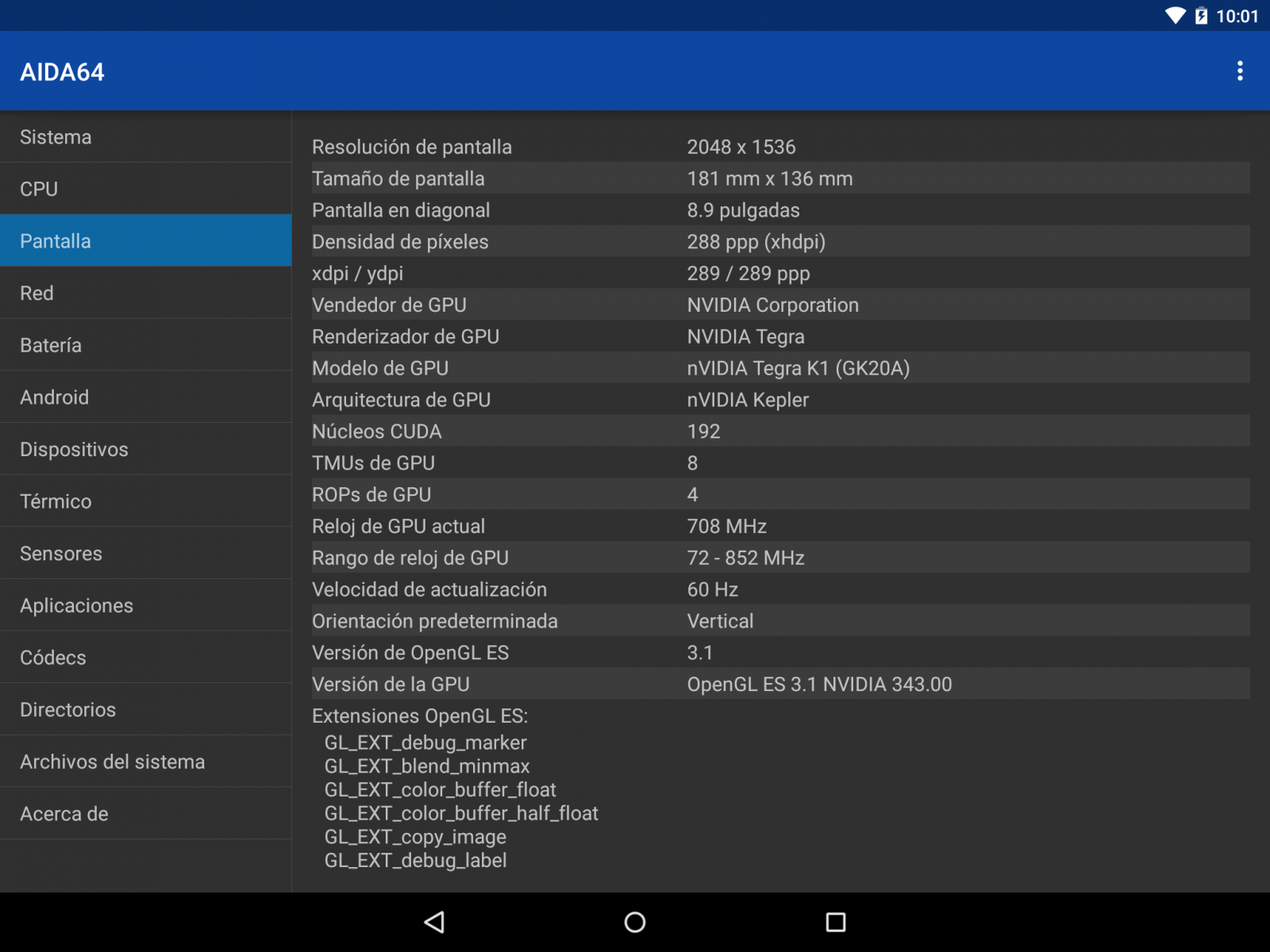Screen dimensions: 1270x952
Task: Open Archivos del sistema
Action: click(145, 762)
